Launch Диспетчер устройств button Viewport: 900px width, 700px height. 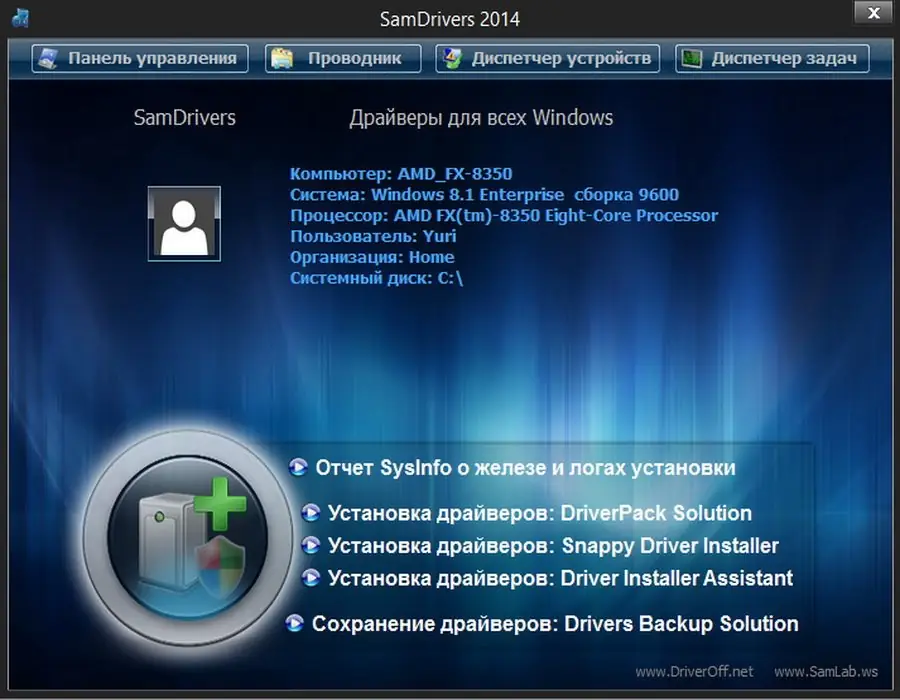pyautogui.click(x=548, y=59)
